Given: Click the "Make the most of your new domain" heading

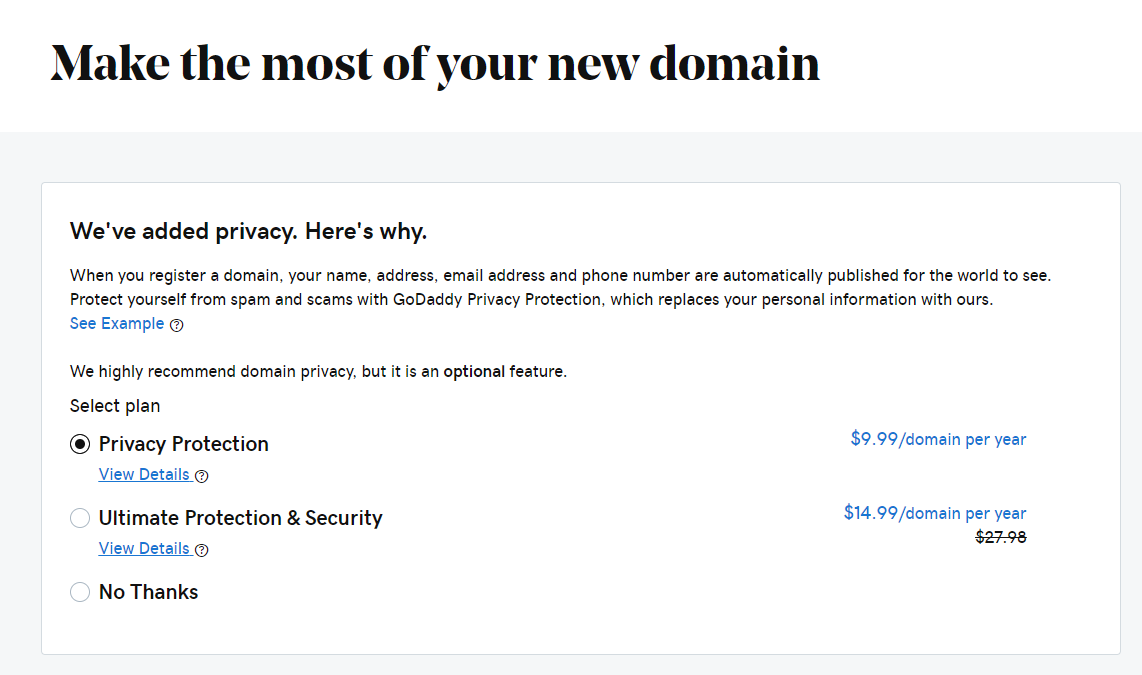Looking at the screenshot, I should pyautogui.click(x=435, y=64).
